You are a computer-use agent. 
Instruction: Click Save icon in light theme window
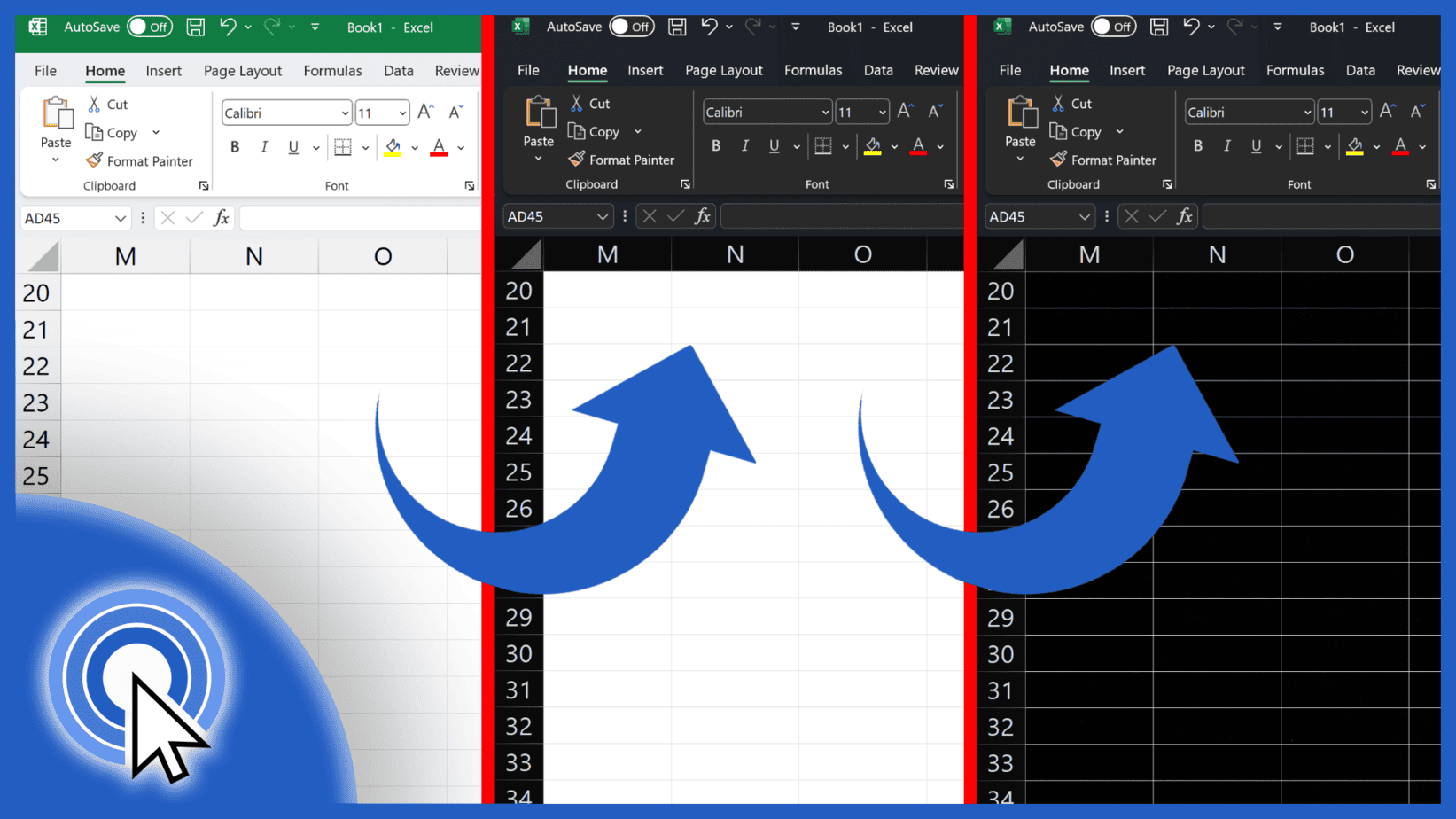click(195, 27)
